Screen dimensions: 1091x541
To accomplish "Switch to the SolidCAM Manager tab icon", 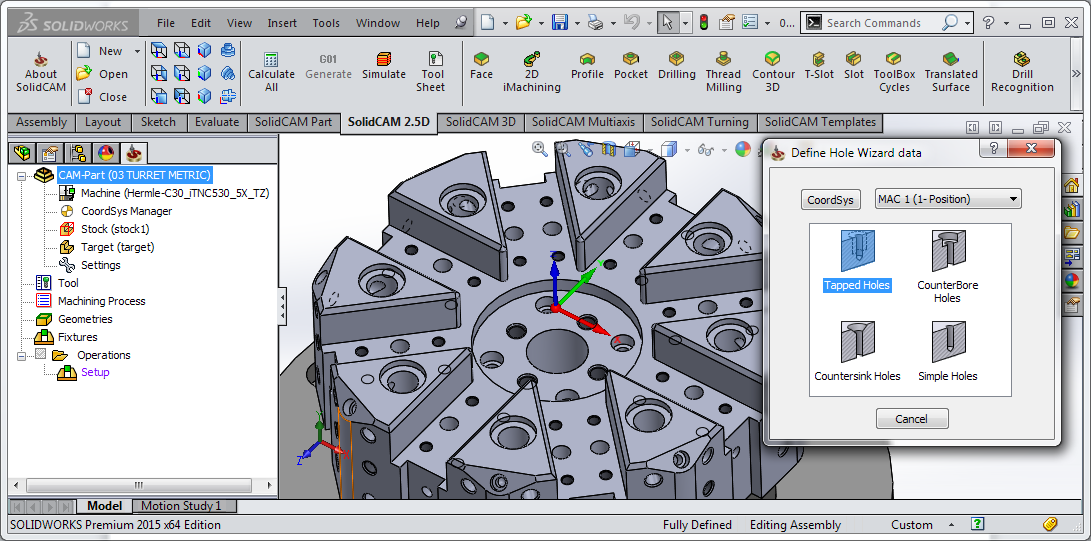I will tap(134, 152).
